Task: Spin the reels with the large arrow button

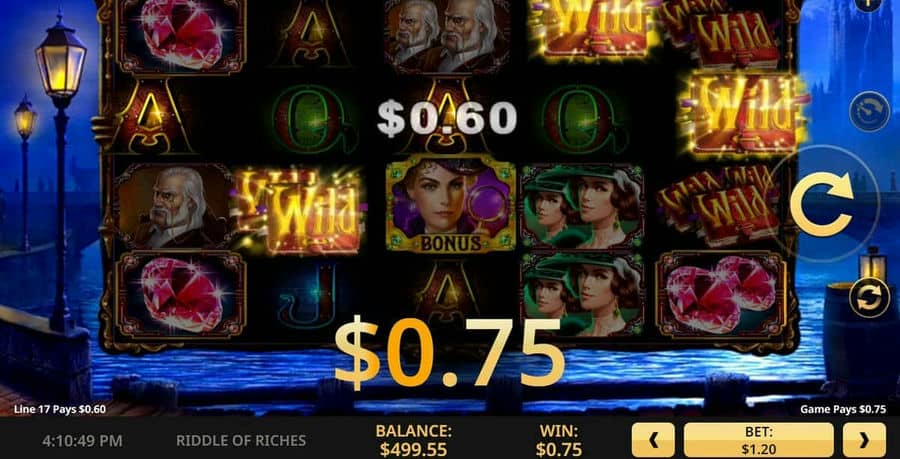Action: click(821, 204)
